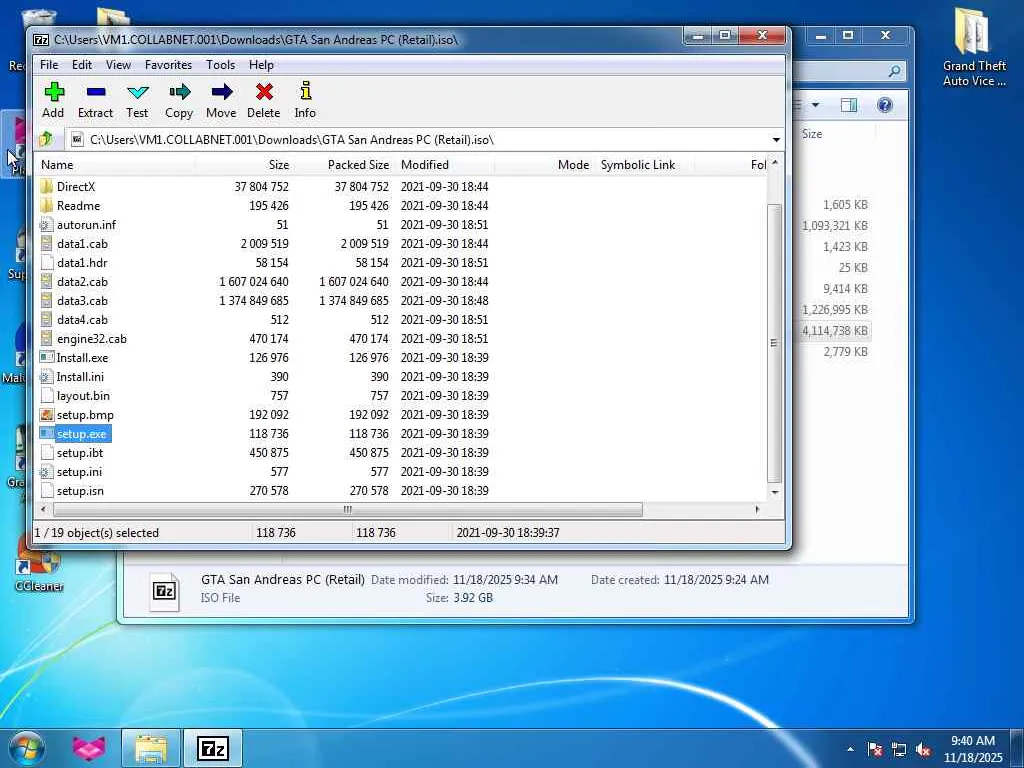Select the data3.cab file name
The width and height of the screenshot is (1024, 768).
pos(82,301)
